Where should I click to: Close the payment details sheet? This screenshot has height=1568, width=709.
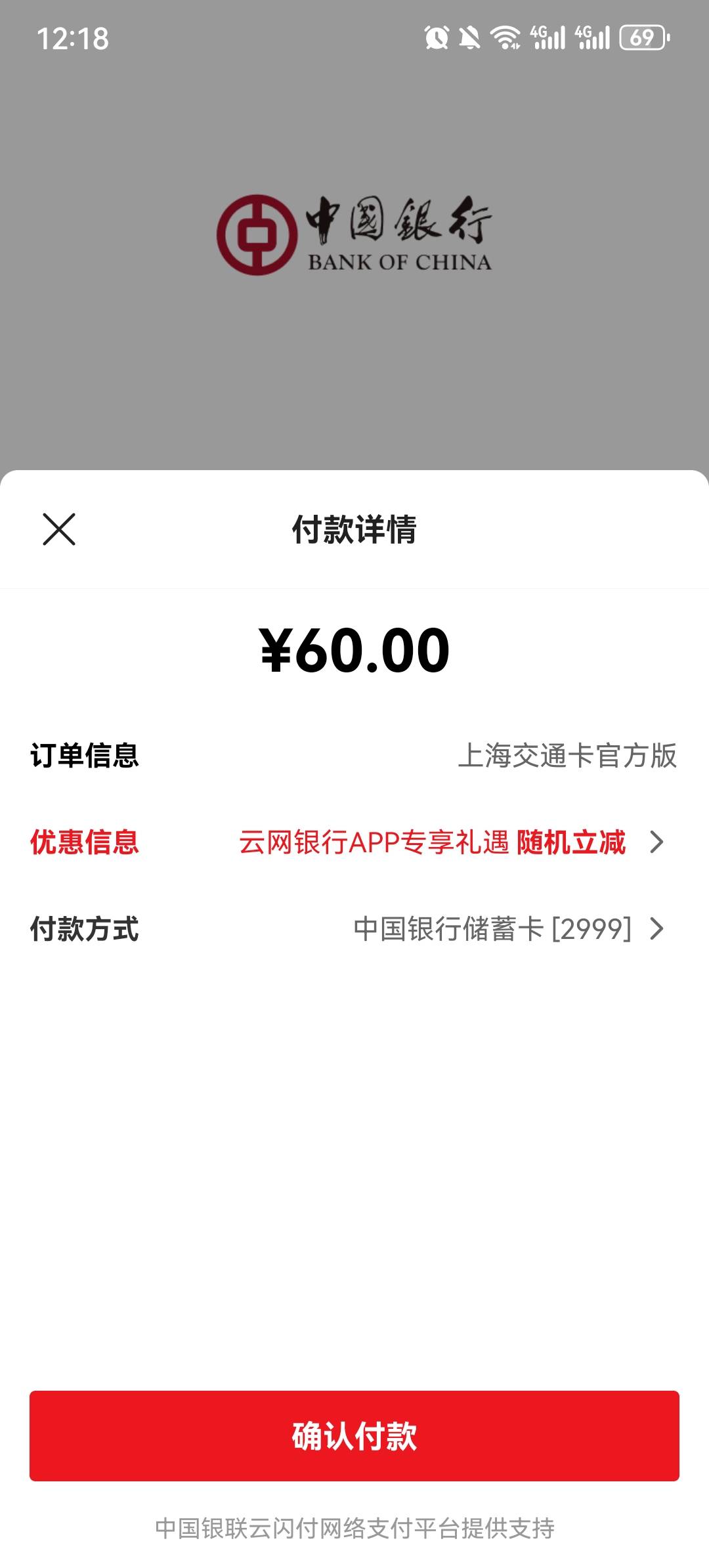point(59,529)
